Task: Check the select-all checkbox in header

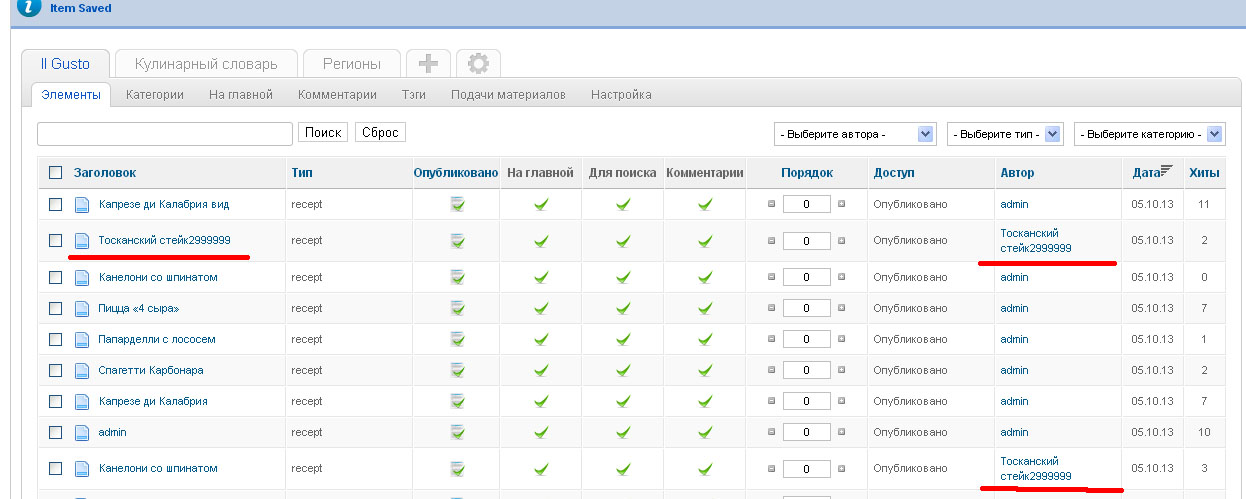Action: coord(56,173)
